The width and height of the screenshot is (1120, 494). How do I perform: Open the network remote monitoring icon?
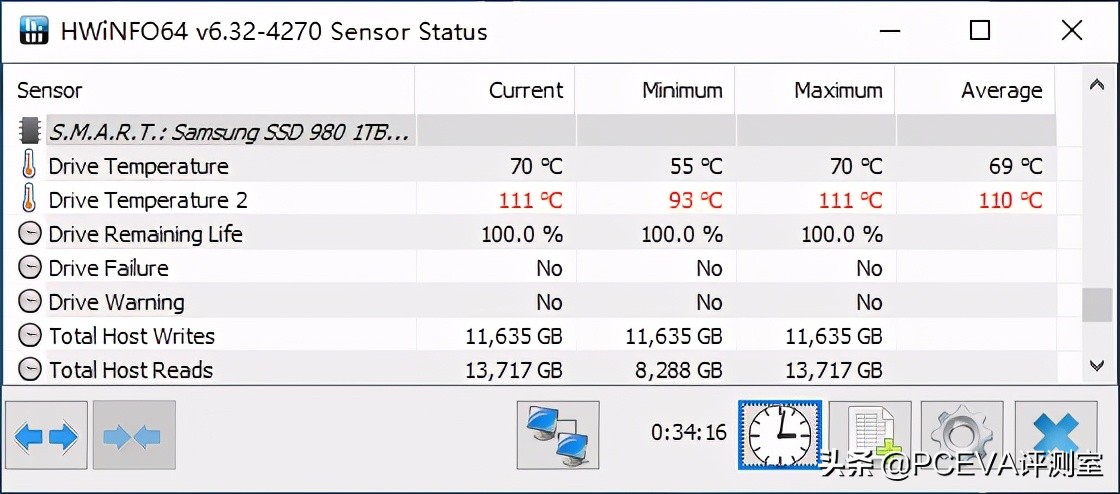pyautogui.click(x=558, y=436)
